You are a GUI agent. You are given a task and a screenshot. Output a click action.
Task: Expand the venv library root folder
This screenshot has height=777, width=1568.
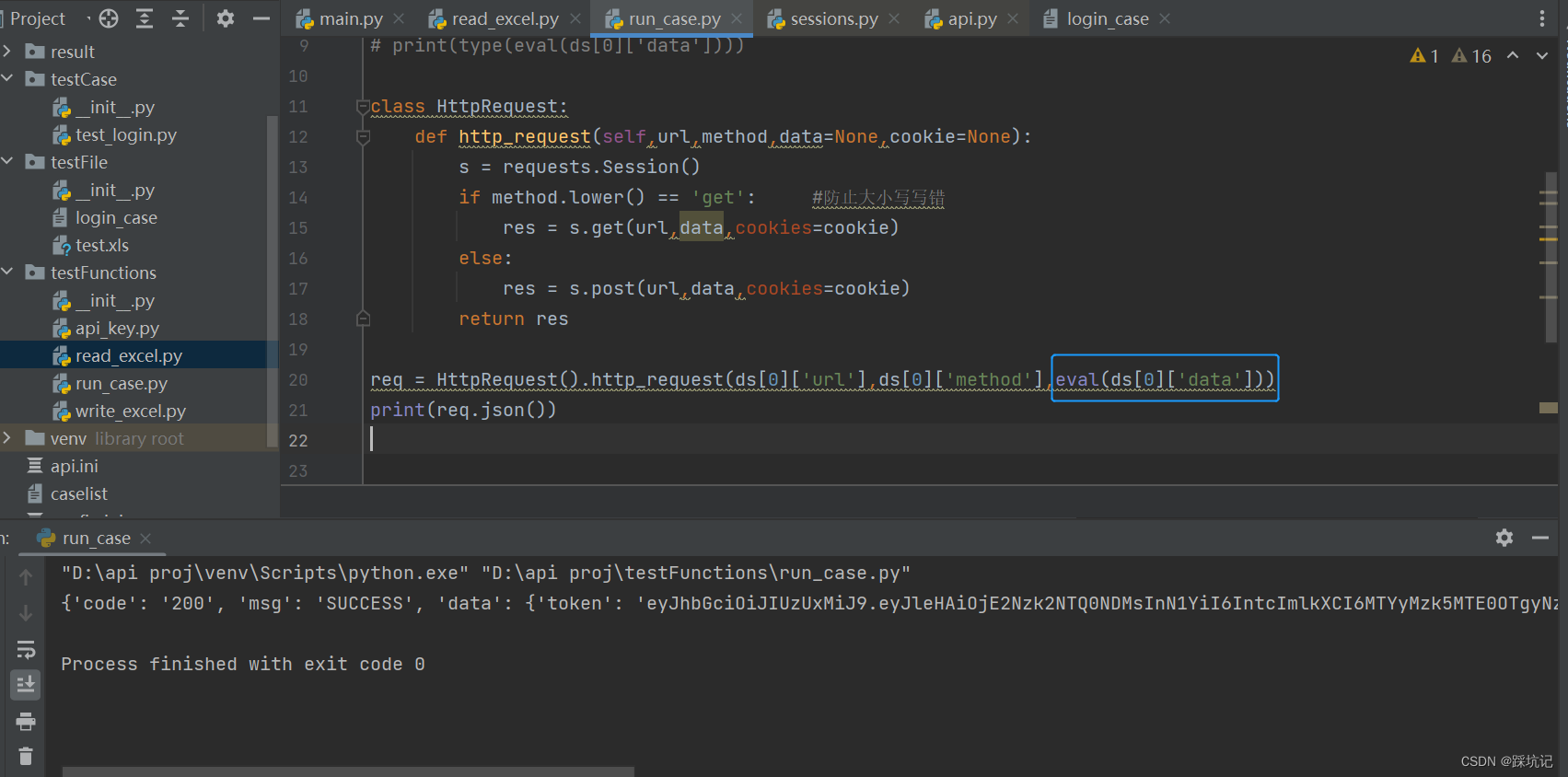click(x=7, y=438)
